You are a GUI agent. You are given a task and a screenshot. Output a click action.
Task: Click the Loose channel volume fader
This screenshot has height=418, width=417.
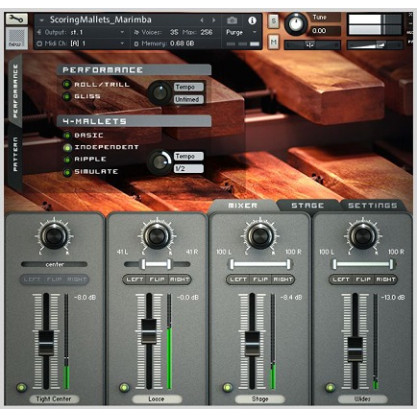(x=149, y=332)
